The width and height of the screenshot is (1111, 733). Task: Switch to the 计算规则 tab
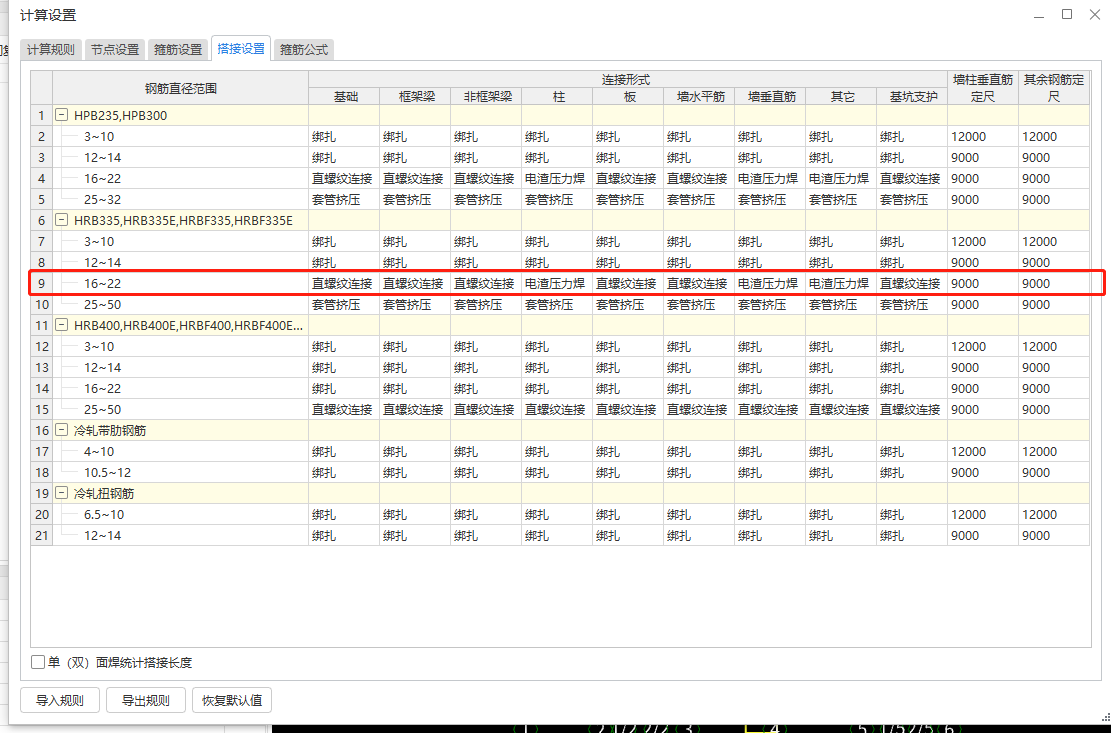pos(50,50)
